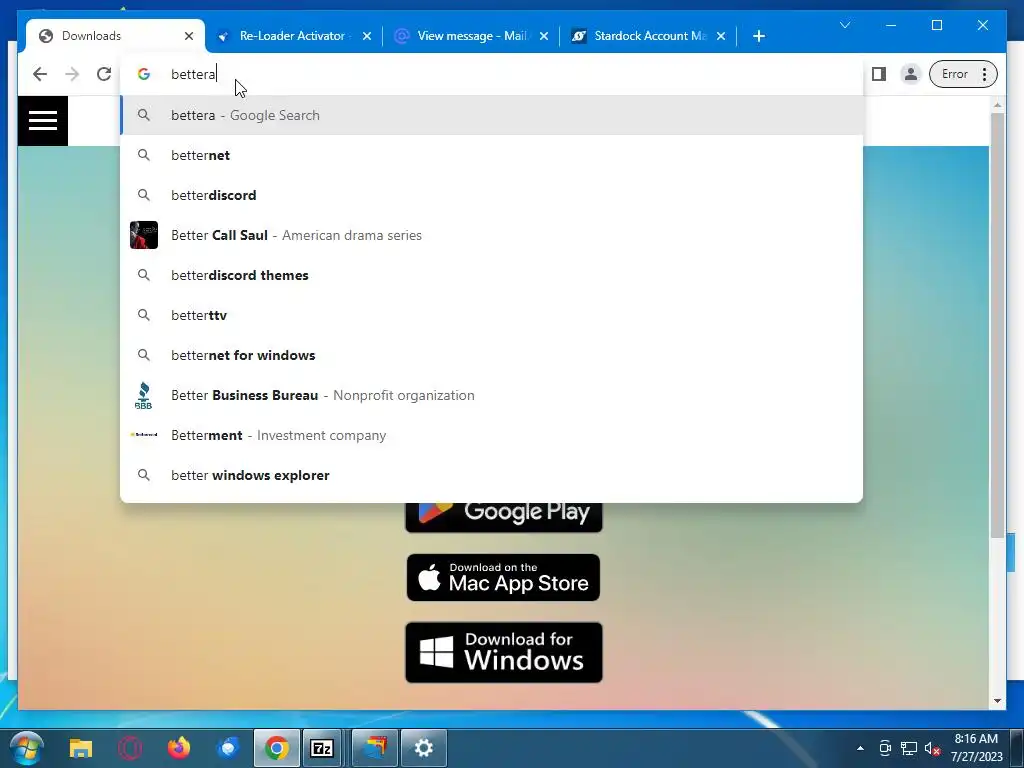Switch to View message Mail tab
The width and height of the screenshot is (1024, 768).
pos(472,36)
